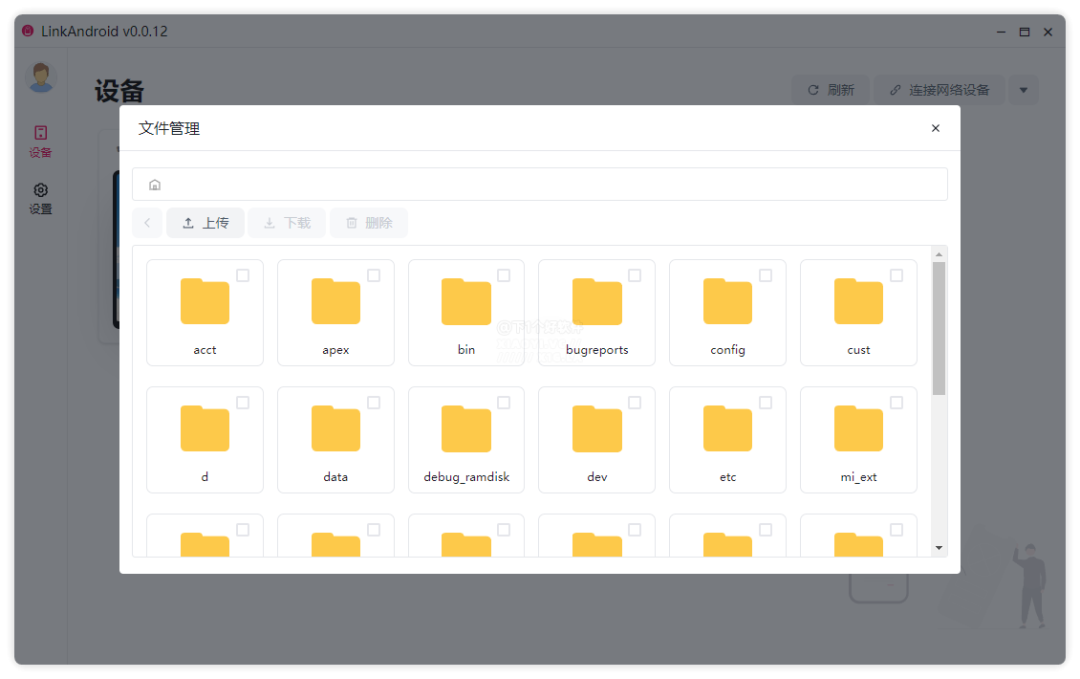
Task: Click the "config" folder label
Action: coord(727,350)
